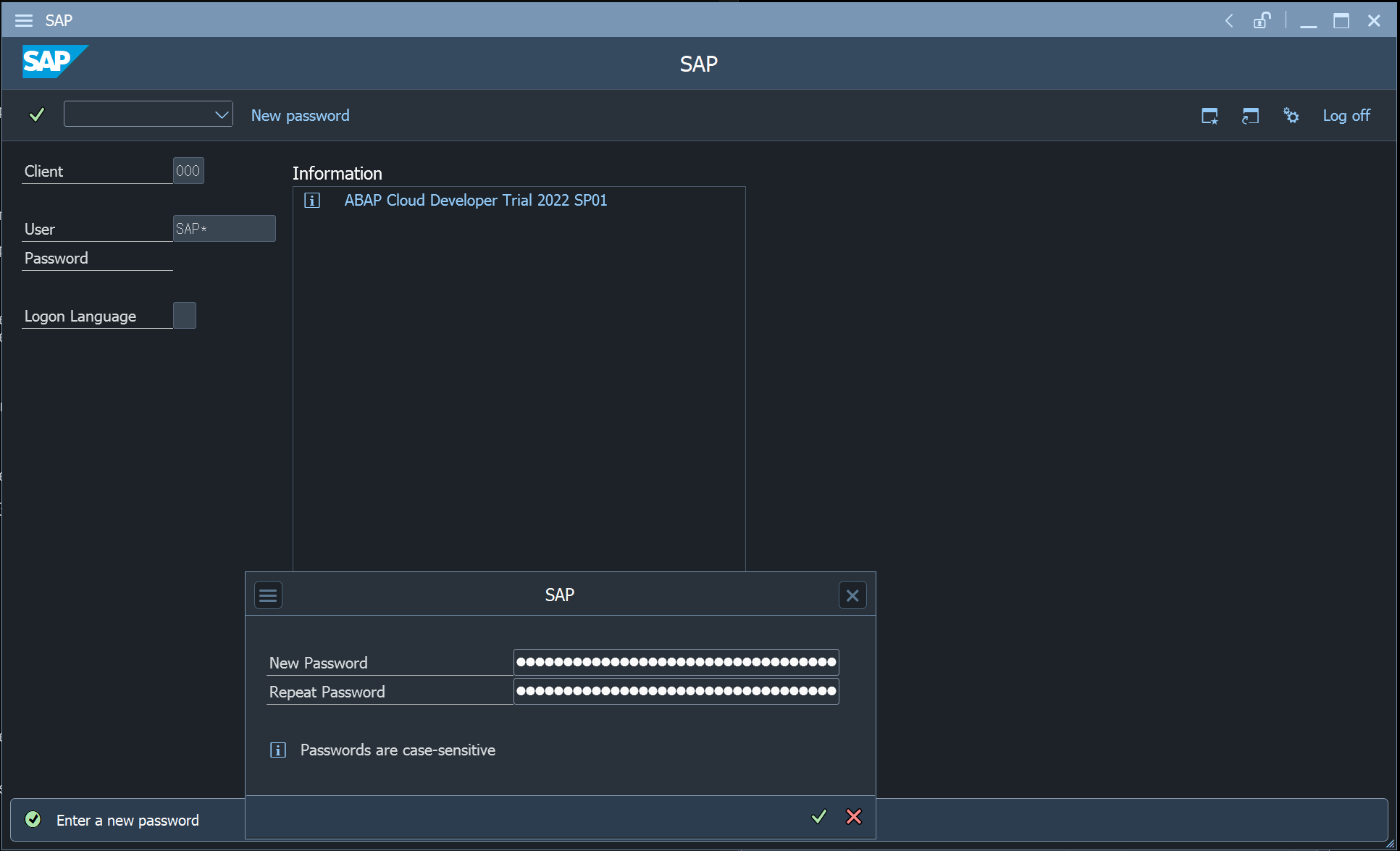Open the GUI settings gear icon
Image resolution: width=1400 pixels, height=851 pixels.
(x=1291, y=115)
